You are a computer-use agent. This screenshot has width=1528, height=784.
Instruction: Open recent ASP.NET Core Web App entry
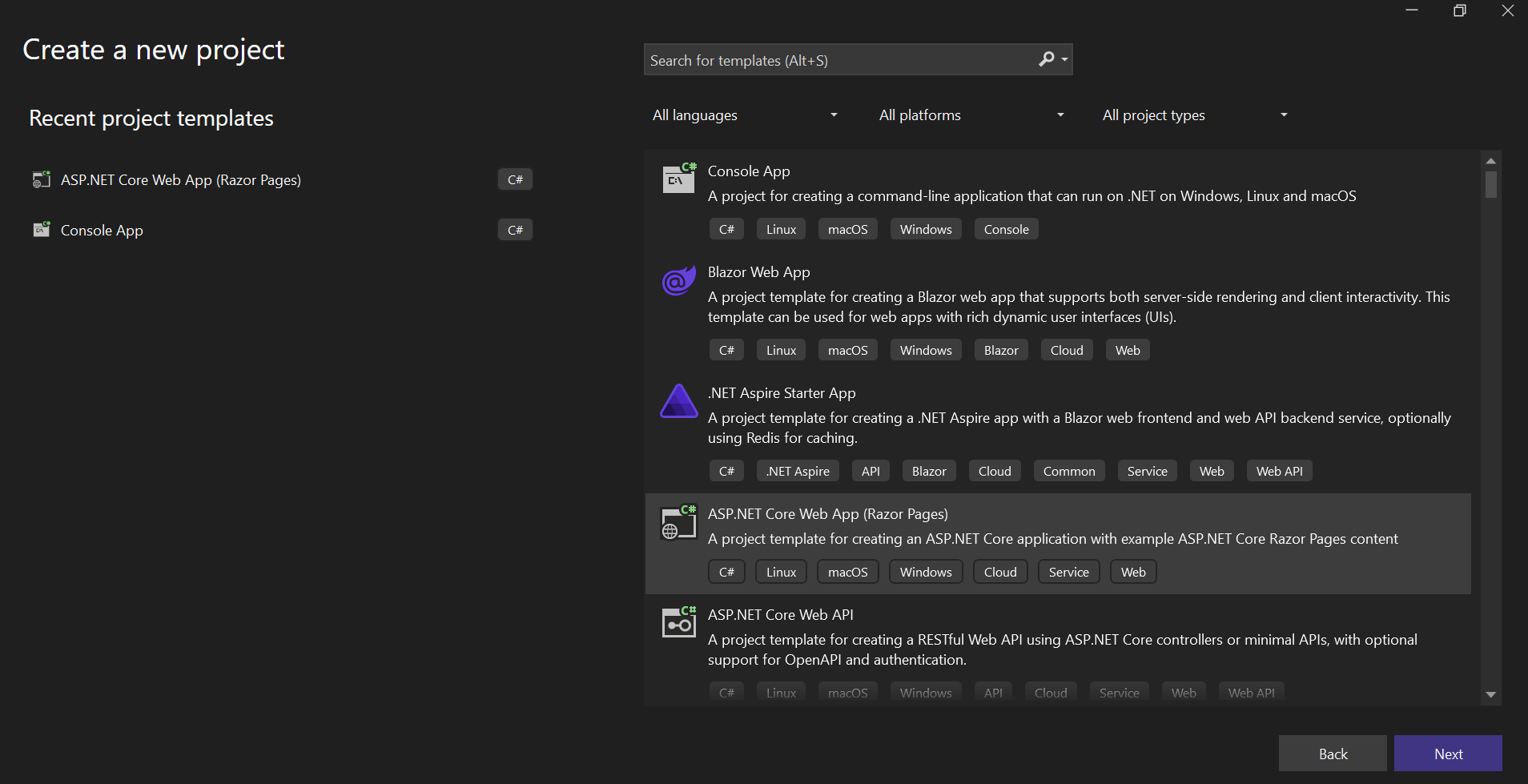[181, 180]
